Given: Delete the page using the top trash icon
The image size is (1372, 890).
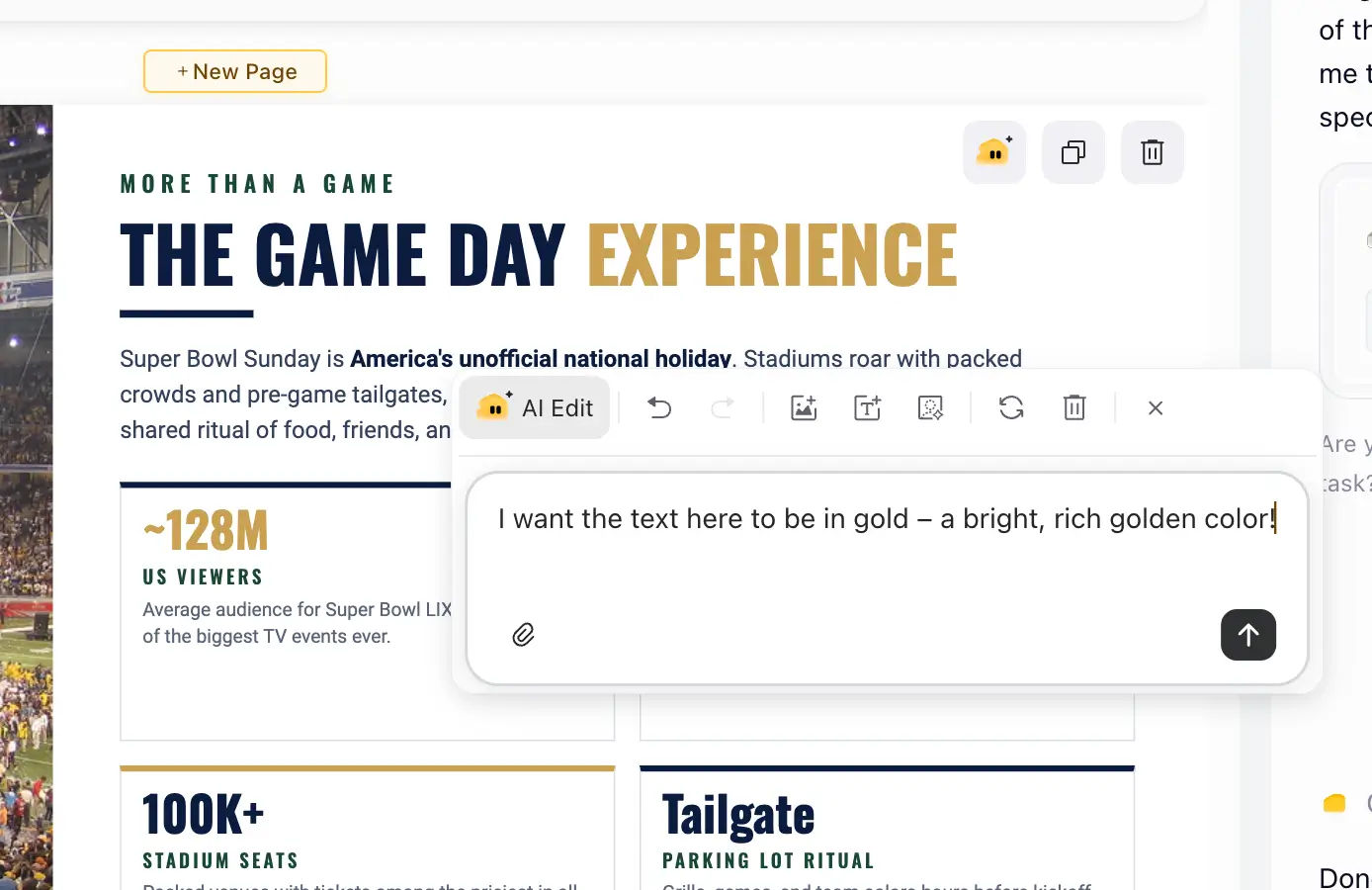Looking at the screenshot, I should coord(1153,152).
